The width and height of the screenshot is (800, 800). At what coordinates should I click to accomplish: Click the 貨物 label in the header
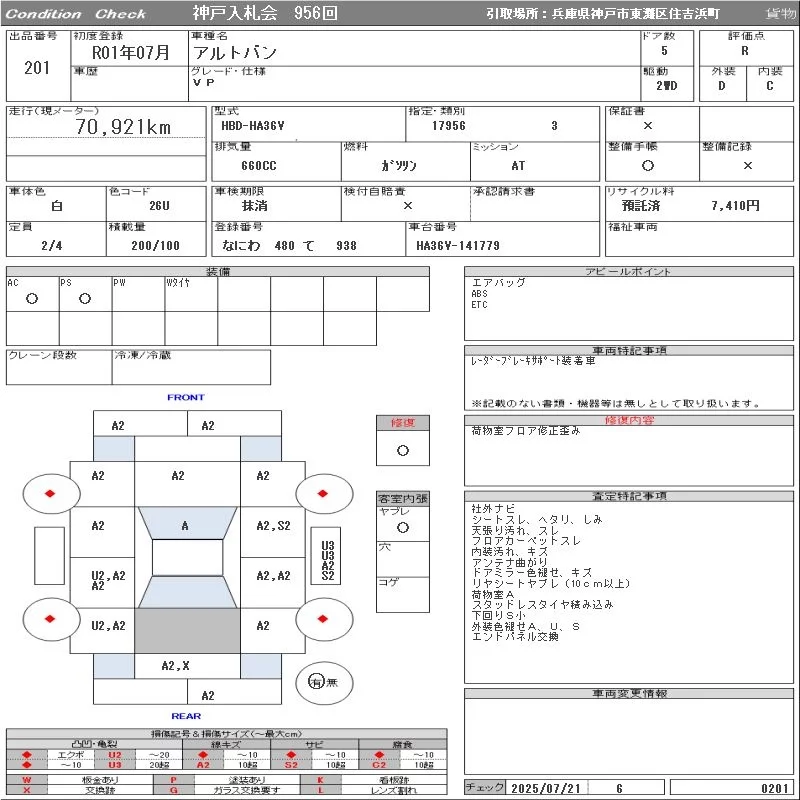click(781, 13)
